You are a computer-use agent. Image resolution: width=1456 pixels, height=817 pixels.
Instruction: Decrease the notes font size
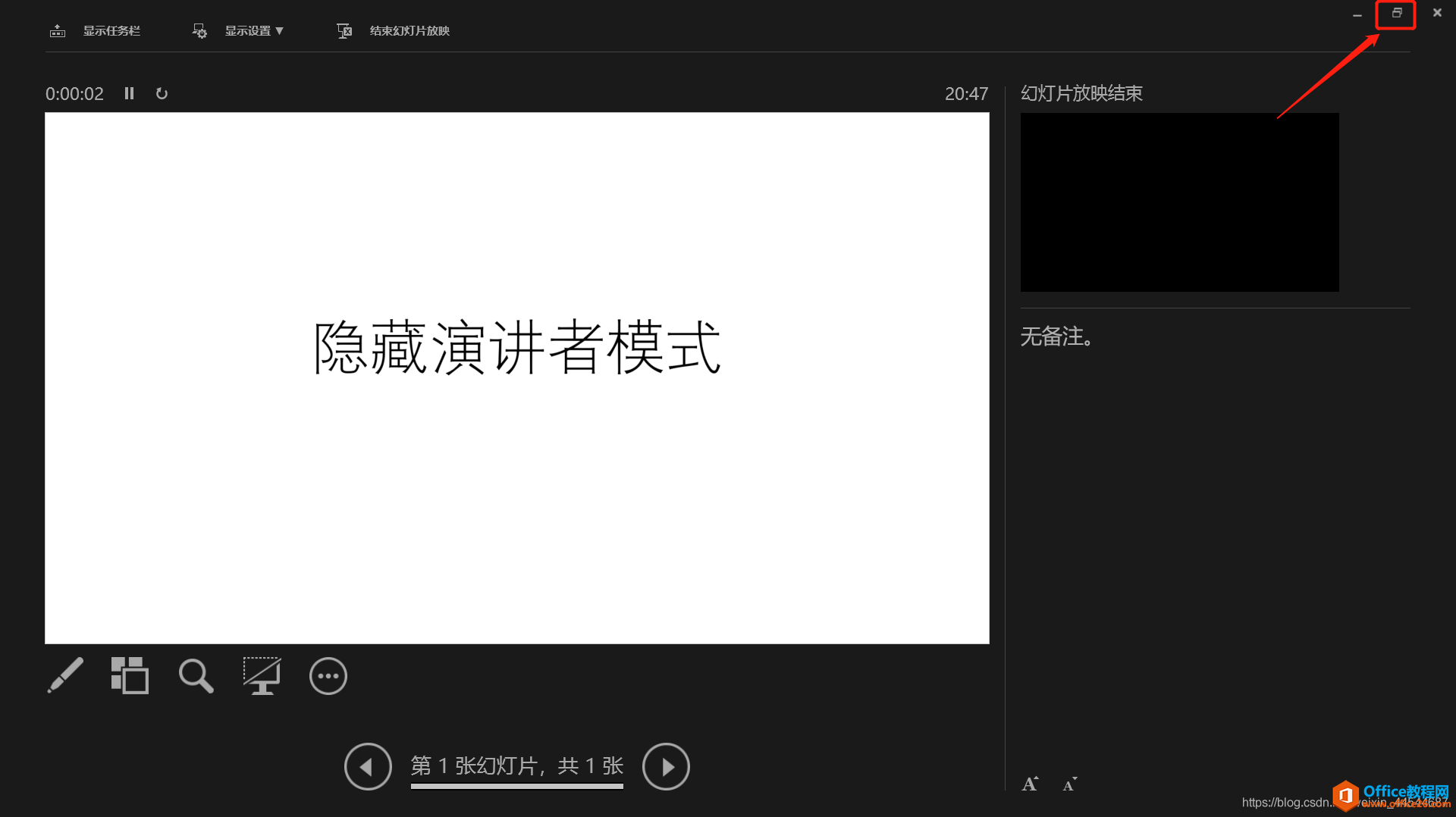(x=1070, y=784)
